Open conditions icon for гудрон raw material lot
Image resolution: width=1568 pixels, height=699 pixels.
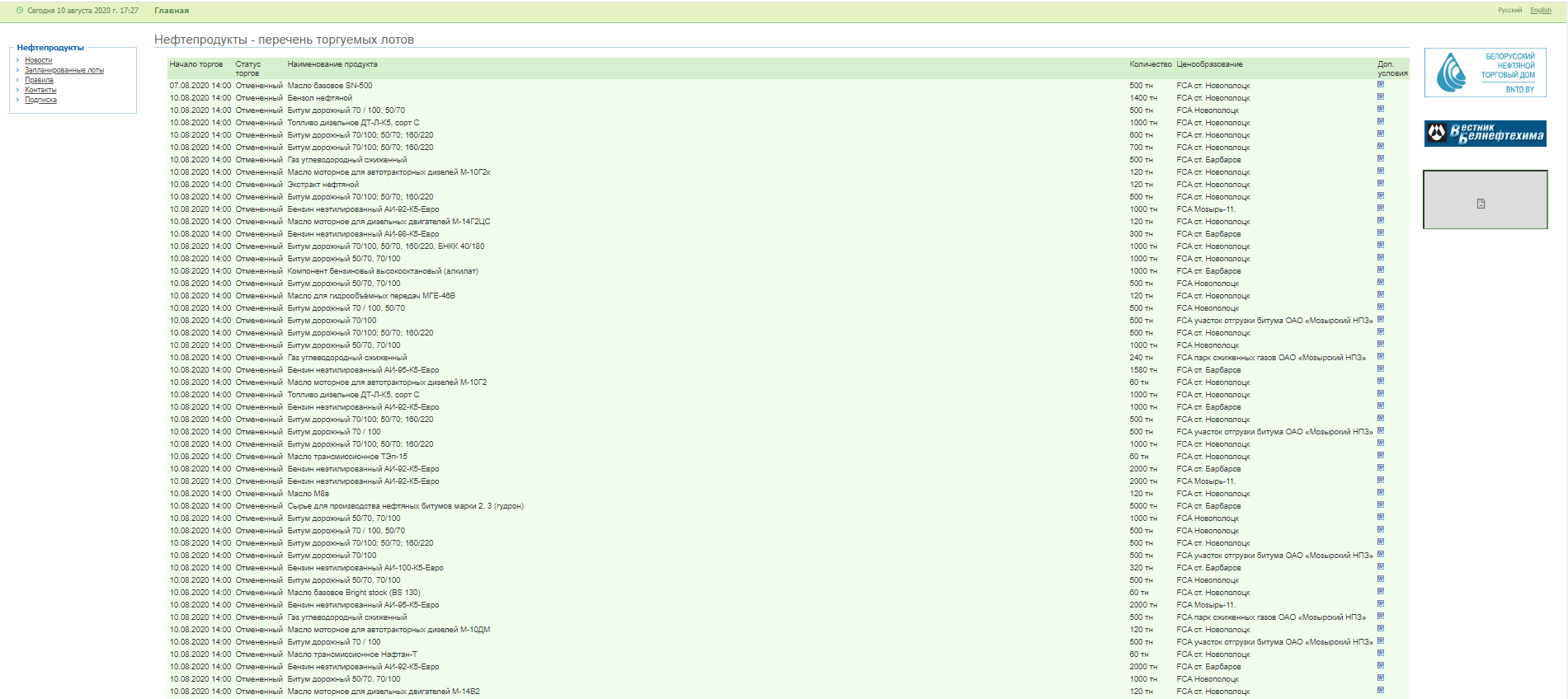tap(1380, 504)
